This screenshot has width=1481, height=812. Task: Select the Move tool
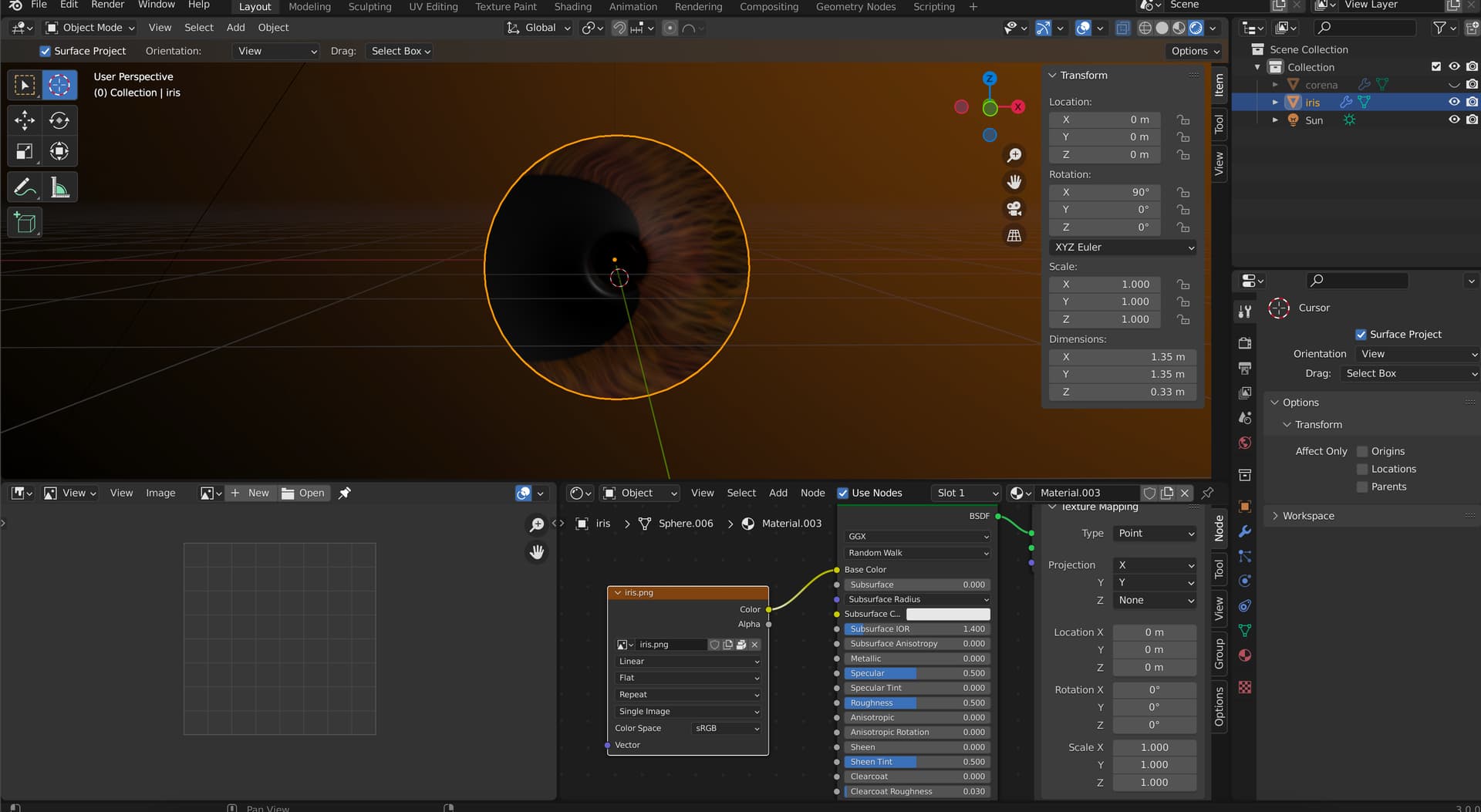25,120
